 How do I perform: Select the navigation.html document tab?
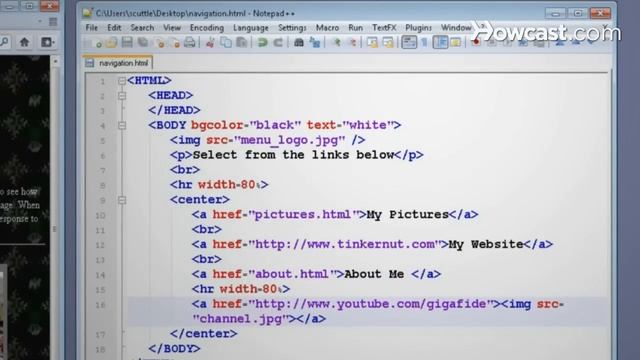click(x=118, y=63)
